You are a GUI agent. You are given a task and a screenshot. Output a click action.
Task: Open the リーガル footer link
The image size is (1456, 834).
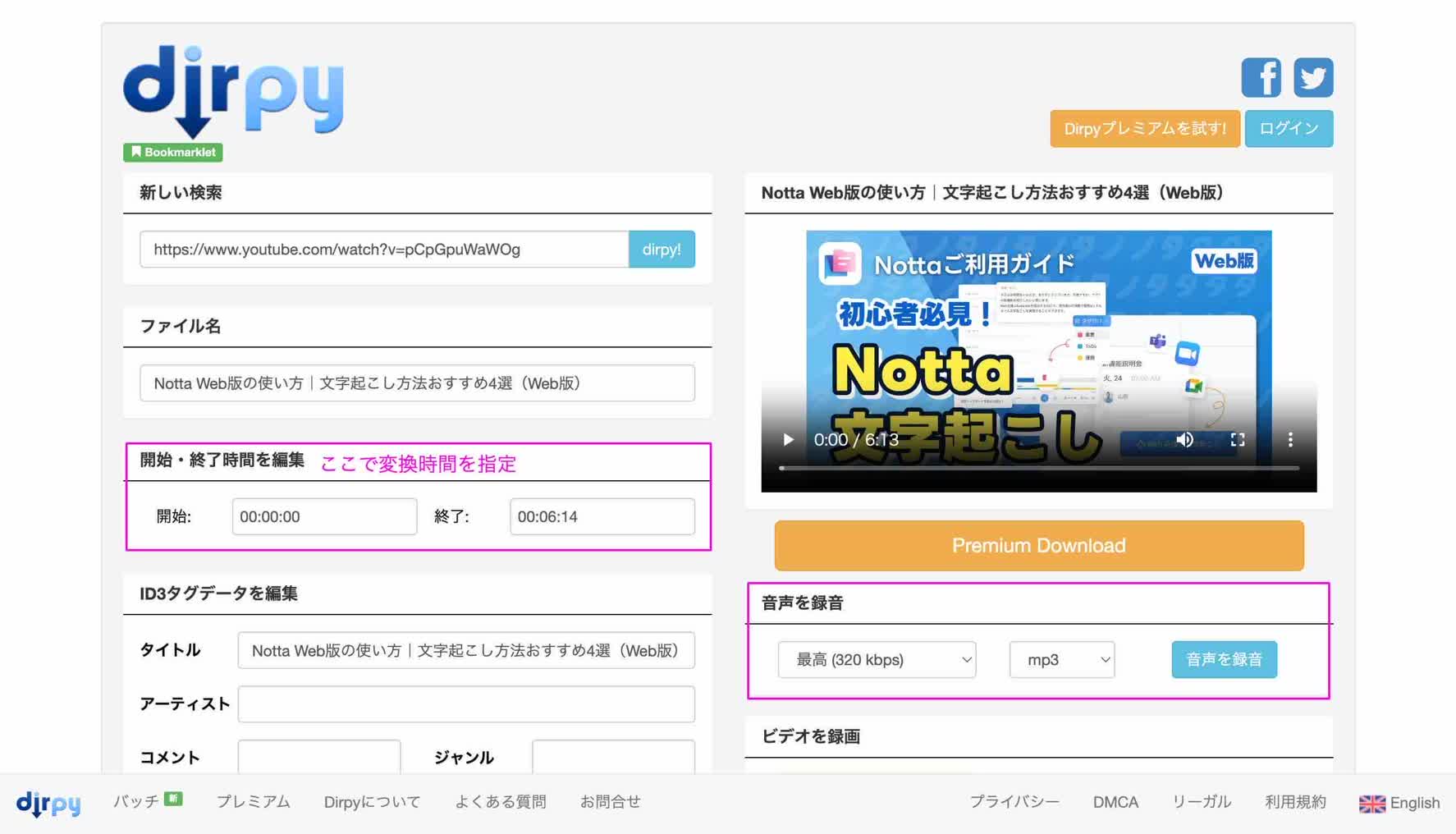coord(1202,802)
